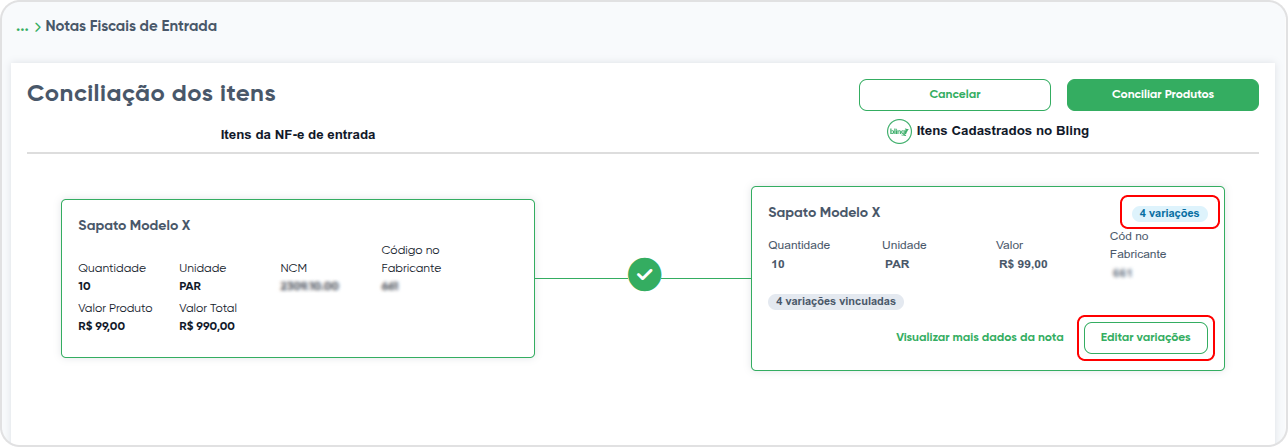Click the blurred NCM value in NF-e card
Screen dimensions: 1288x447
310,286
